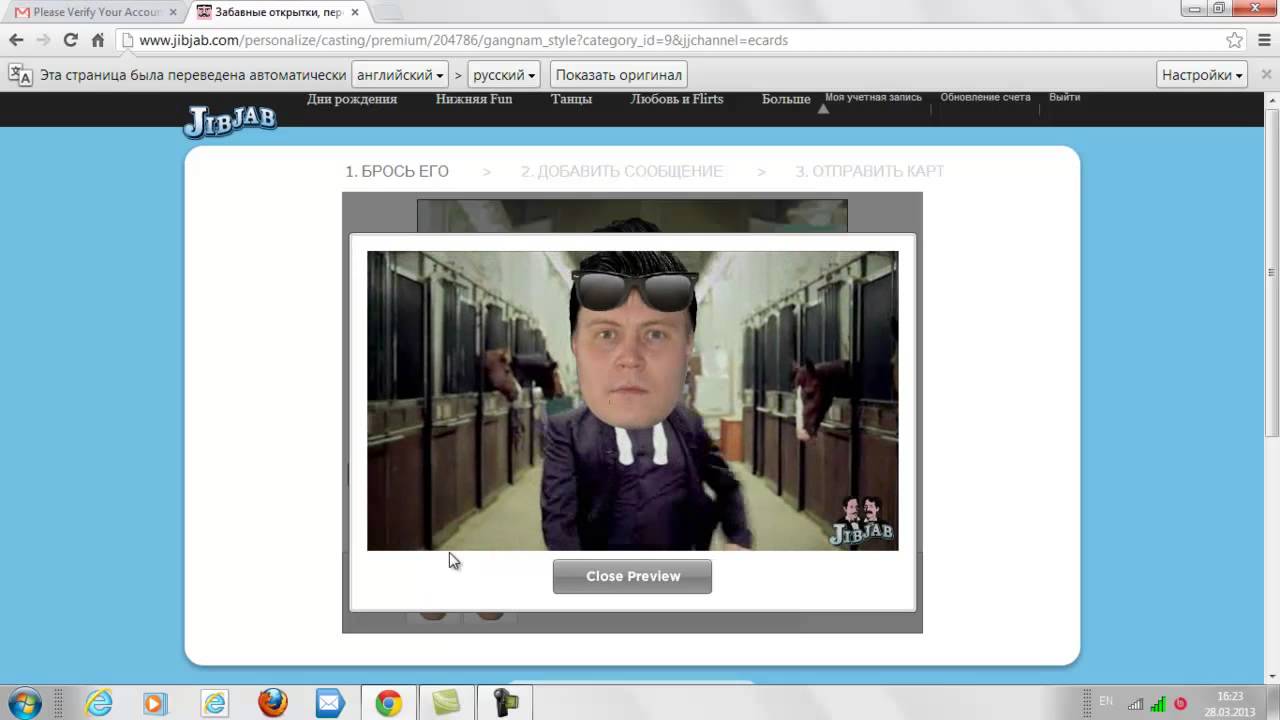Launch first Internet Explorer taskbar icon
The image size is (1280, 720).
98,703
